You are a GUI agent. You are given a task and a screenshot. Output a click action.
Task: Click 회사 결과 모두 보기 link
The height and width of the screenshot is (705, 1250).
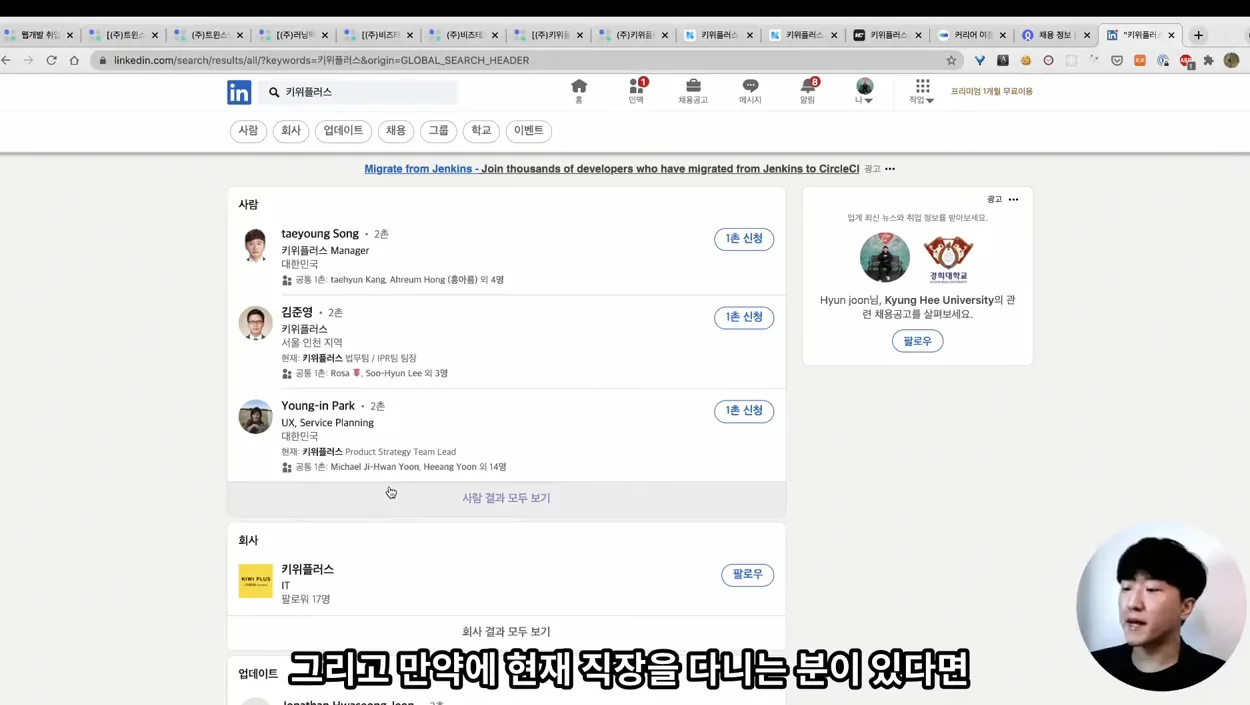coord(506,632)
